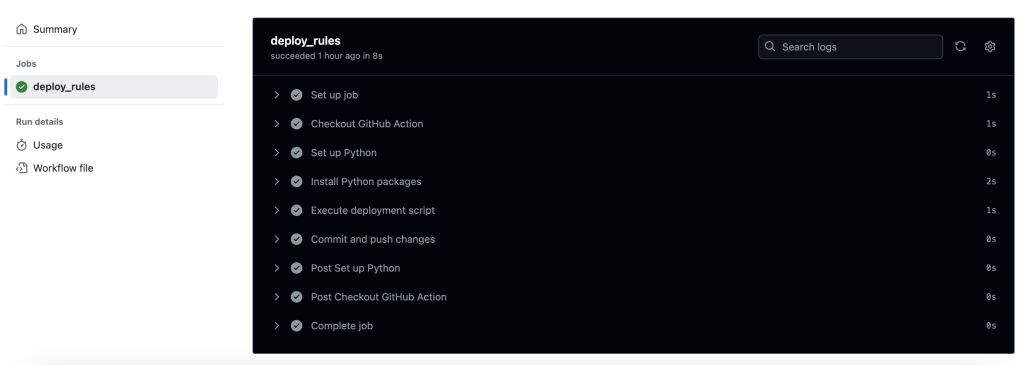Click the check icon for Execute deployment script

tap(296, 210)
